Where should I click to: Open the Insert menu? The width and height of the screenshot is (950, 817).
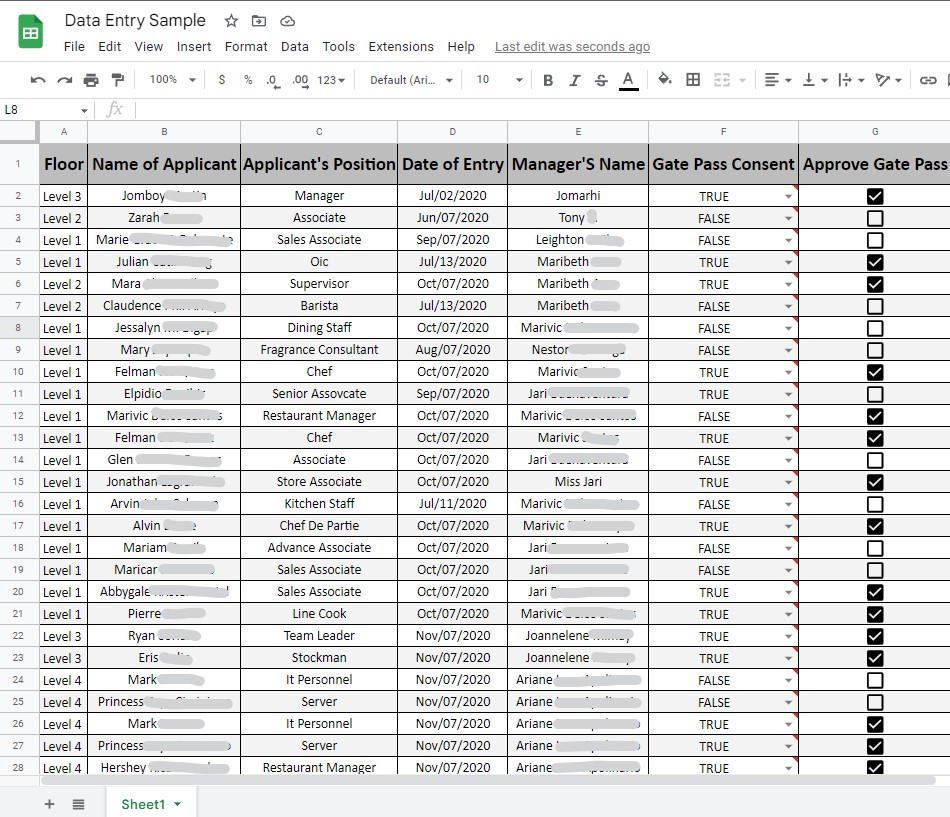[194, 47]
